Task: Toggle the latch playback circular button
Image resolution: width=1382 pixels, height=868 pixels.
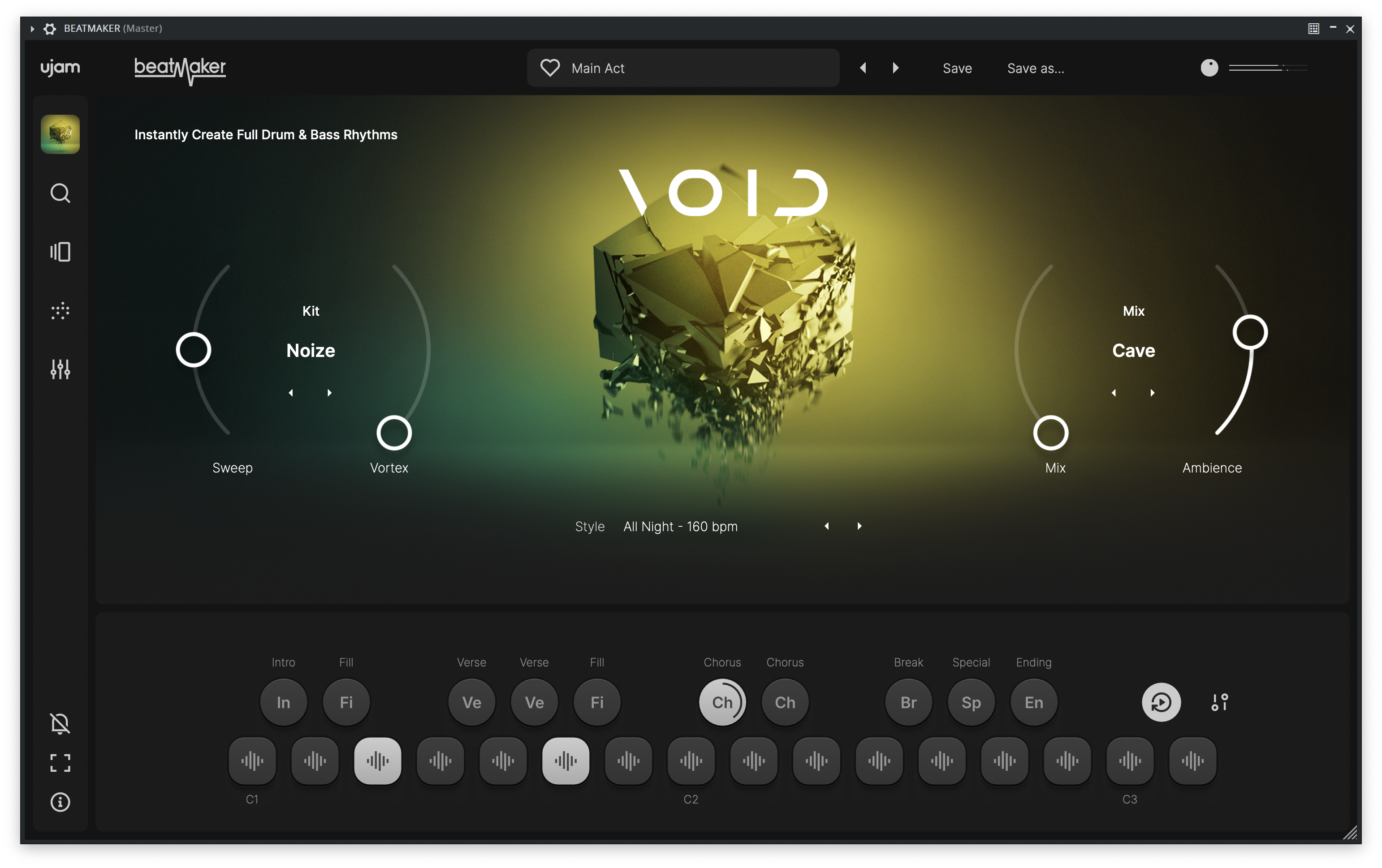Action: point(1161,702)
